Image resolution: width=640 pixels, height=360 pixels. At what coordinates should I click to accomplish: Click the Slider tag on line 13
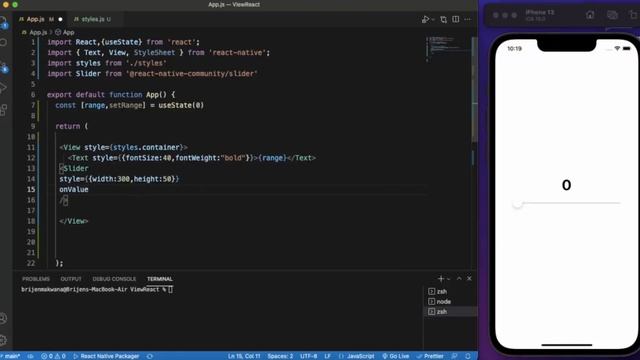click(74, 168)
